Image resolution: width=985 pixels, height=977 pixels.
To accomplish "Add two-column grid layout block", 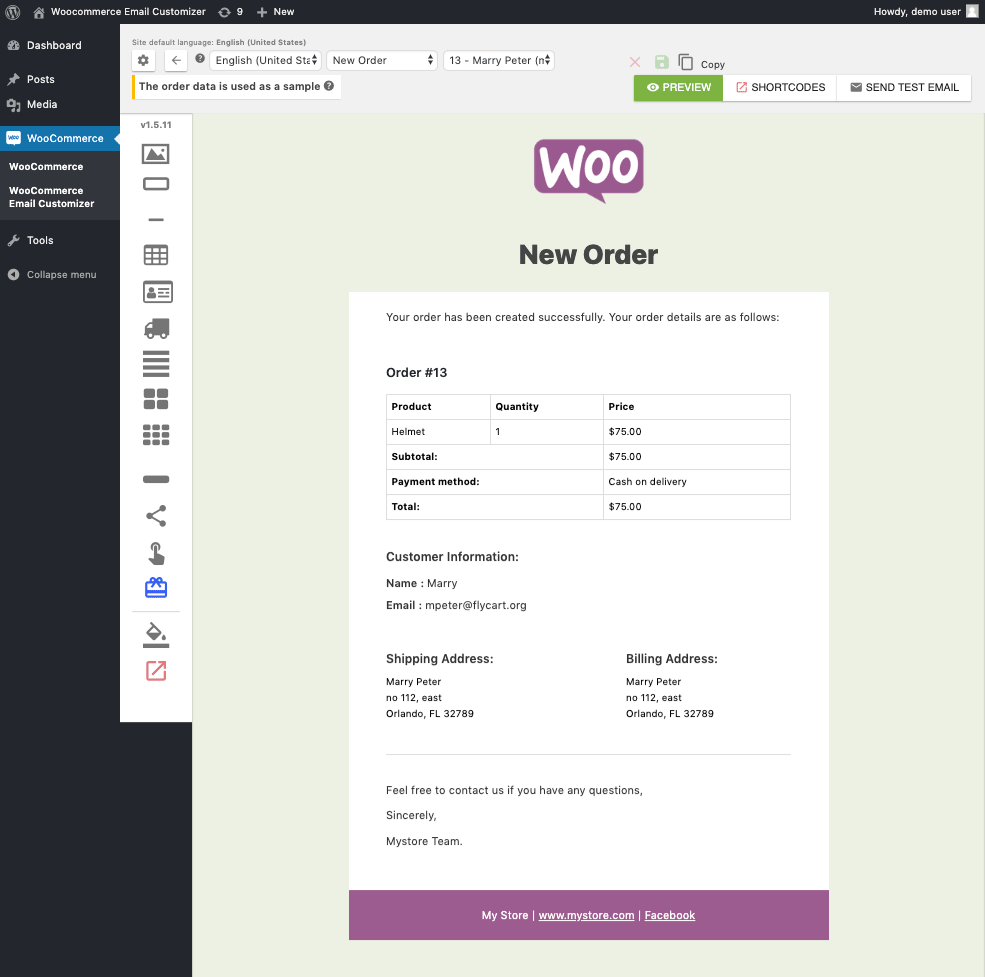I will tap(156, 399).
